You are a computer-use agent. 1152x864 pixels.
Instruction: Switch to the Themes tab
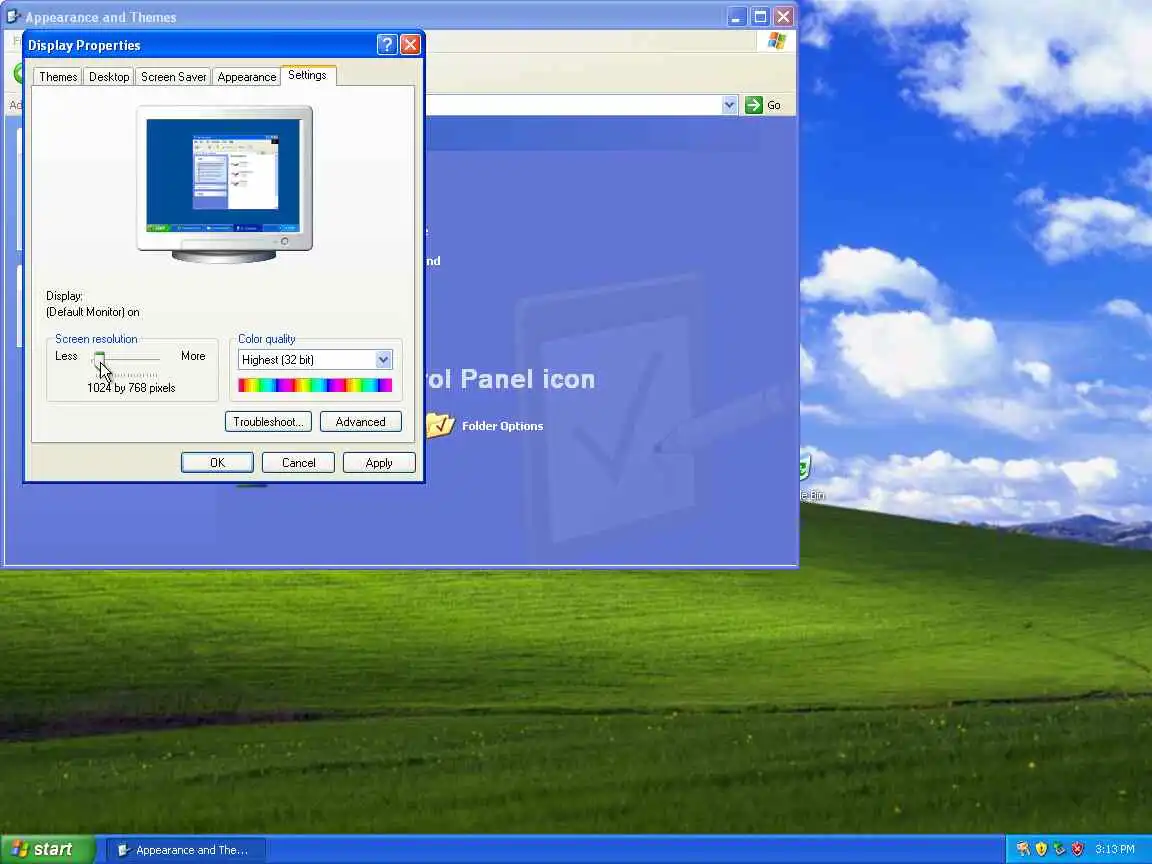click(x=58, y=77)
